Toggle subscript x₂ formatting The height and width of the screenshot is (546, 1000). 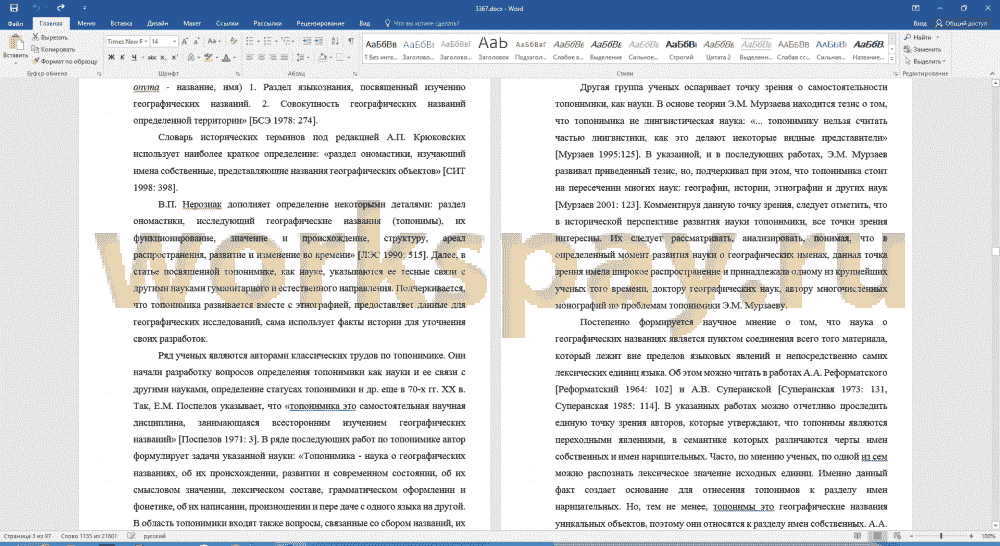pos(163,57)
